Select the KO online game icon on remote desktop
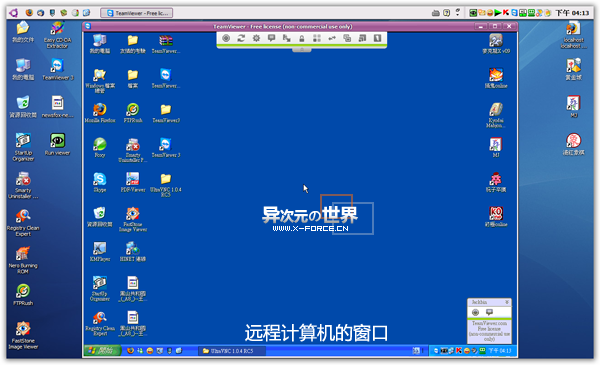600x365 pixels. (496, 217)
